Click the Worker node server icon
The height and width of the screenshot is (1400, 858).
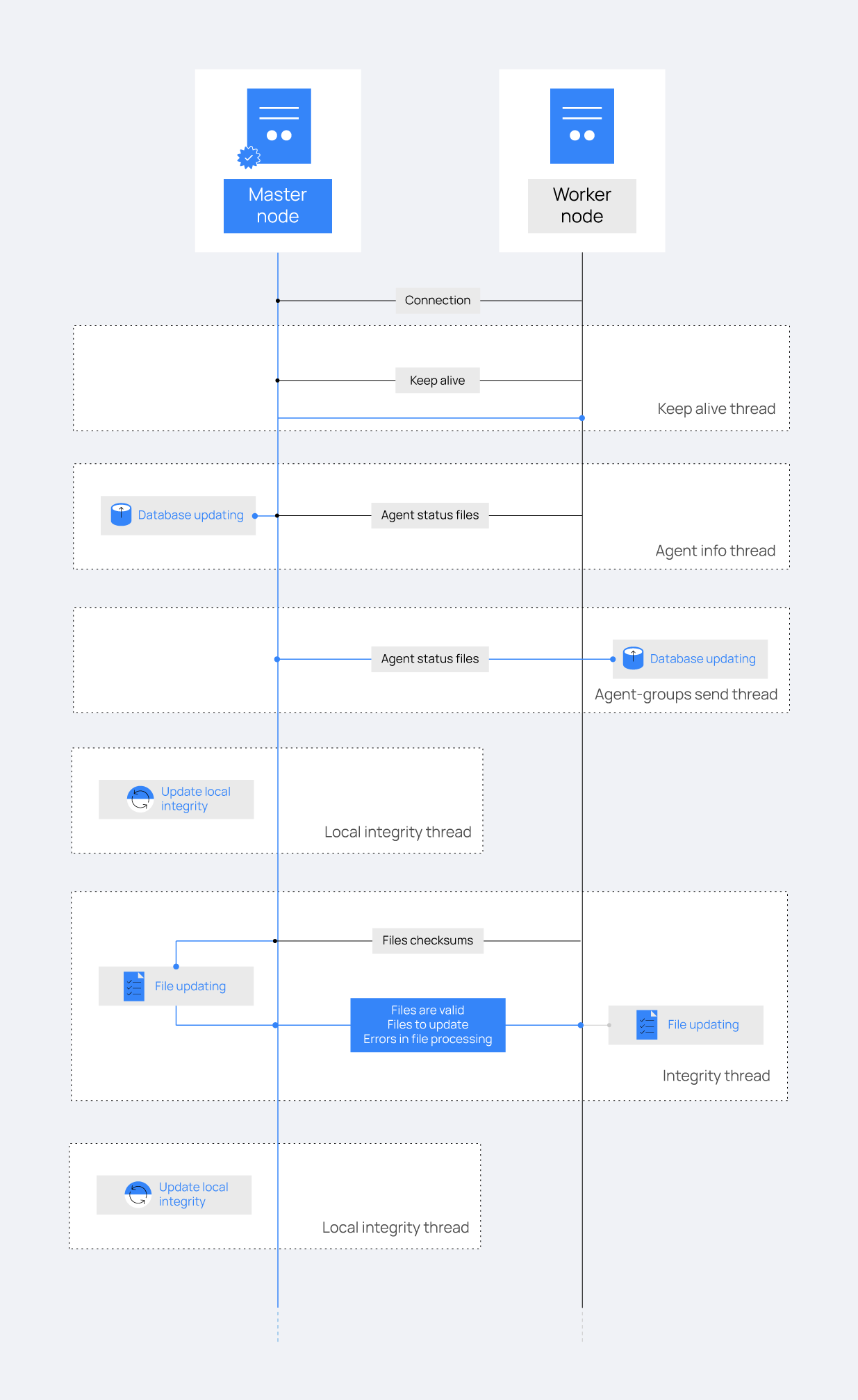581,126
